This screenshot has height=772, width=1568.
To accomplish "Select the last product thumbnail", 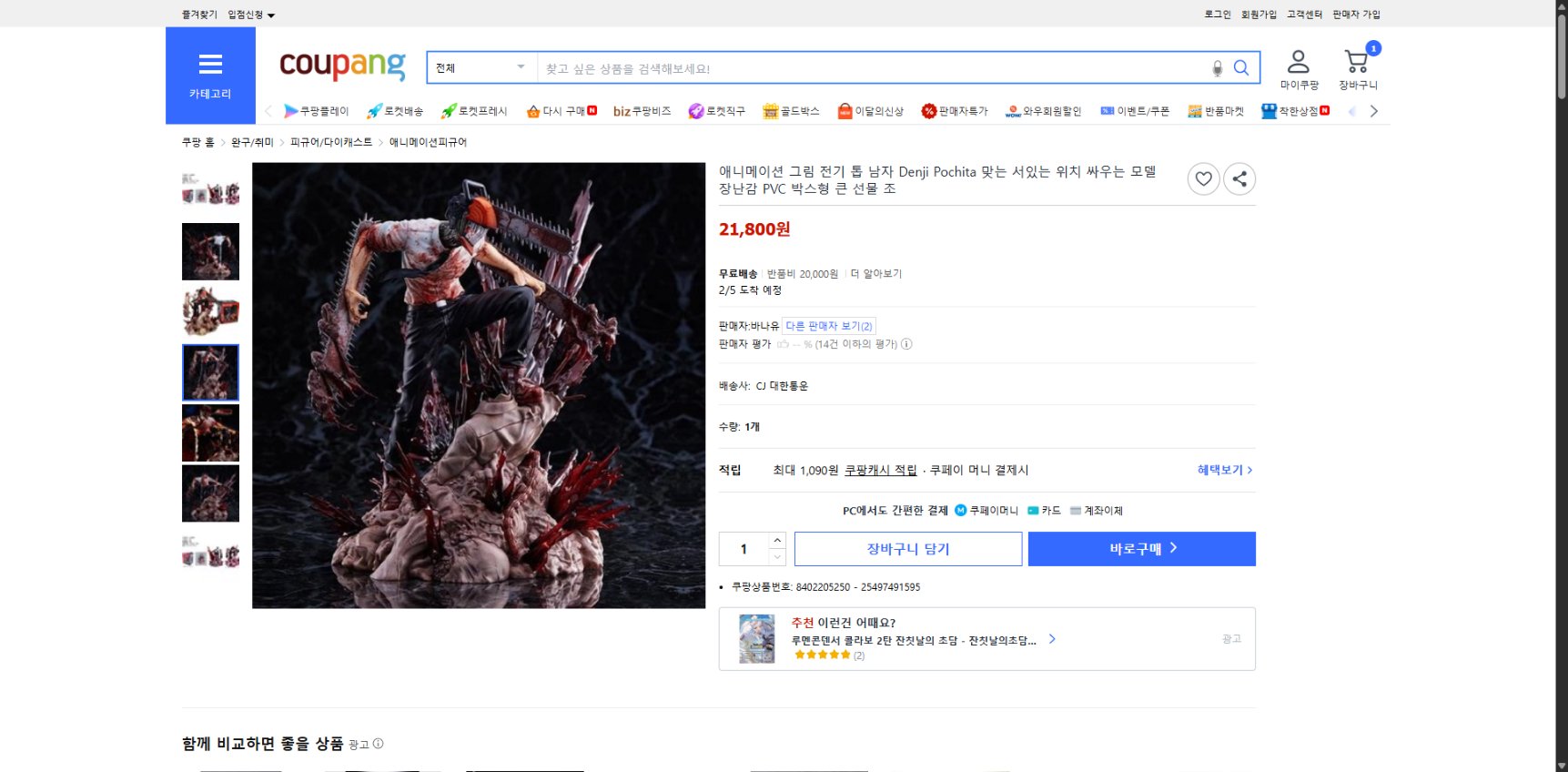I will (x=210, y=552).
